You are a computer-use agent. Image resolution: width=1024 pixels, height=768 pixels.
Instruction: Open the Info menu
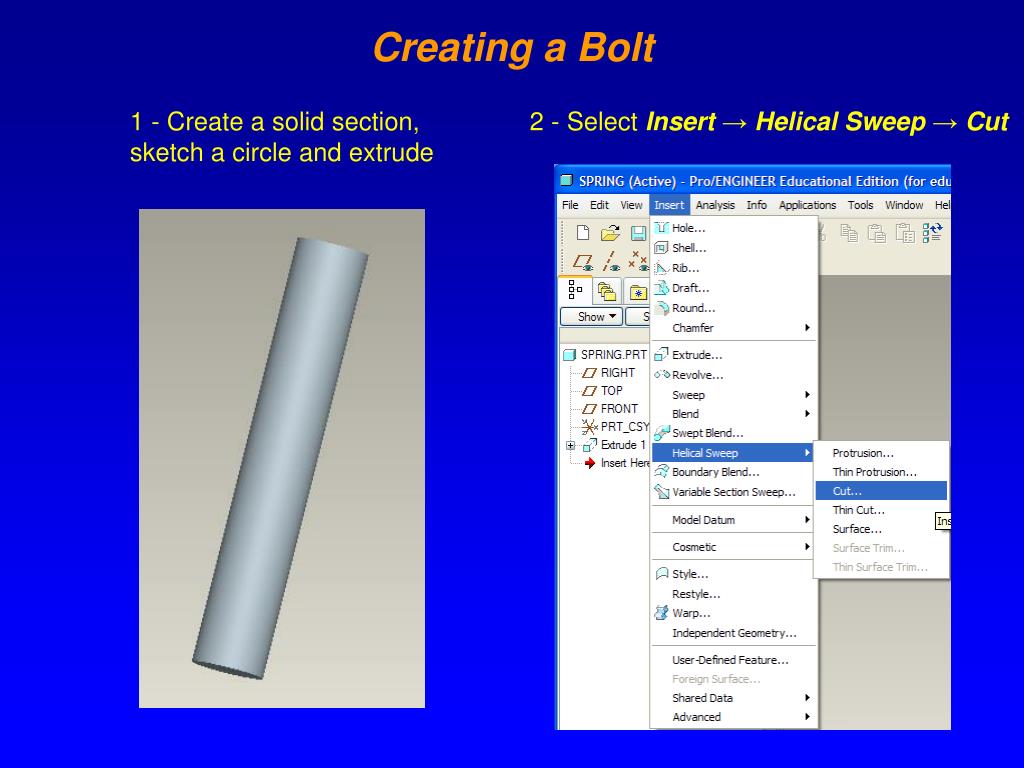757,205
